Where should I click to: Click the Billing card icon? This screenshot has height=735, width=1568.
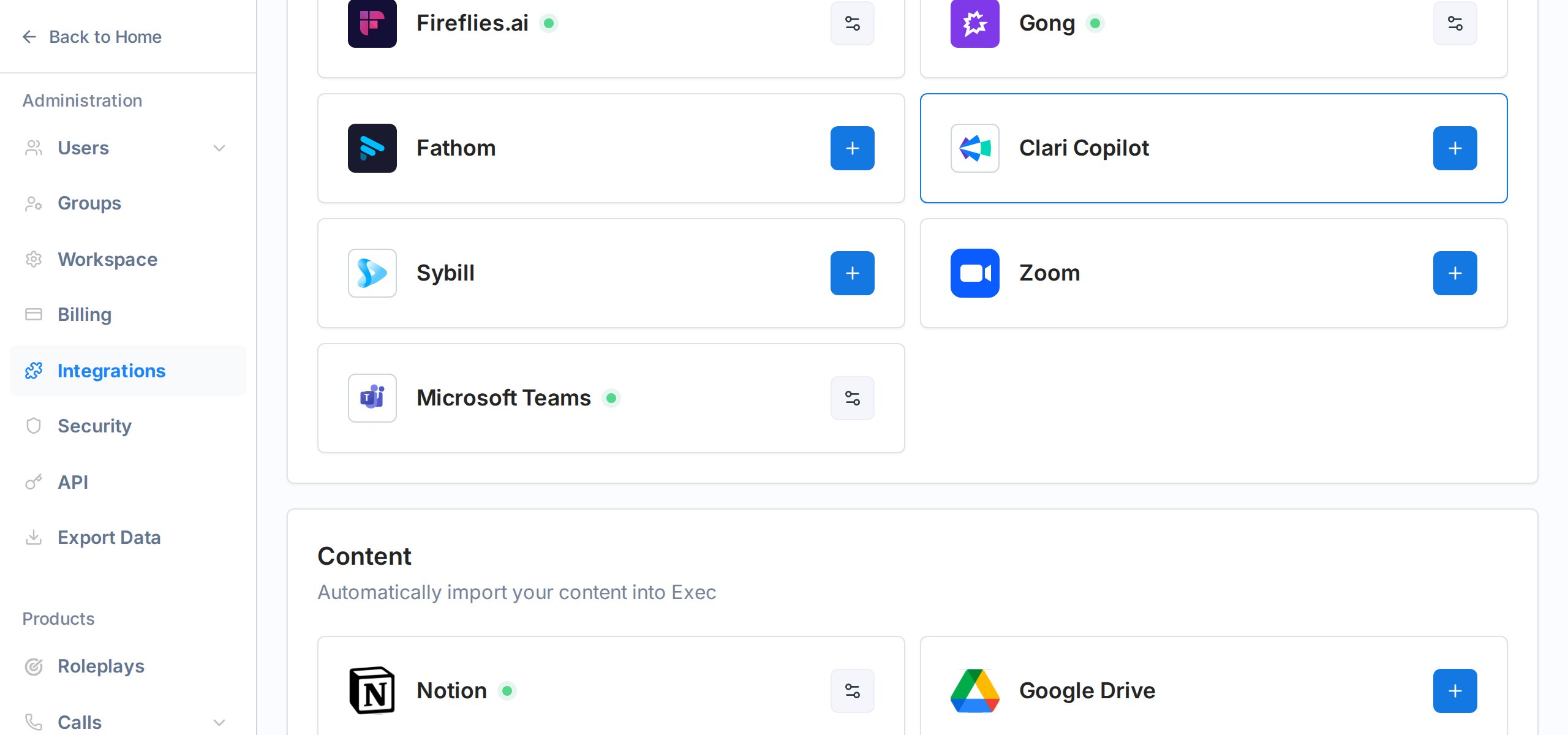(34, 315)
